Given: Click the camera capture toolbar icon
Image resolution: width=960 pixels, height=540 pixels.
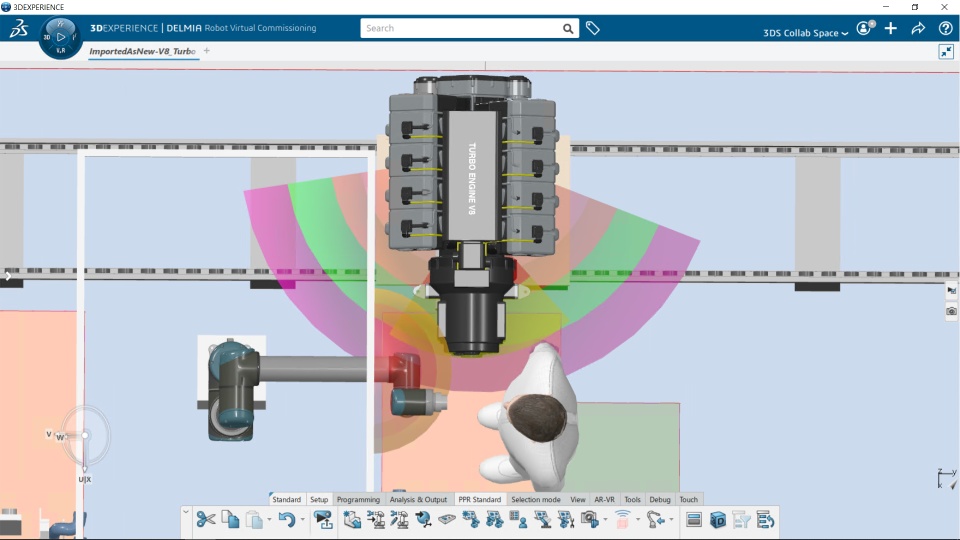Looking at the screenshot, I should point(590,520).
